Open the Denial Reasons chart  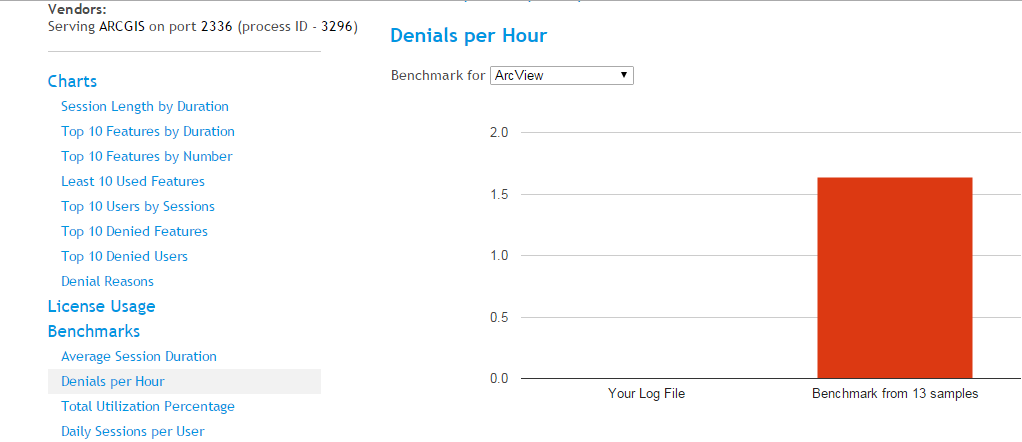(108, 281)
